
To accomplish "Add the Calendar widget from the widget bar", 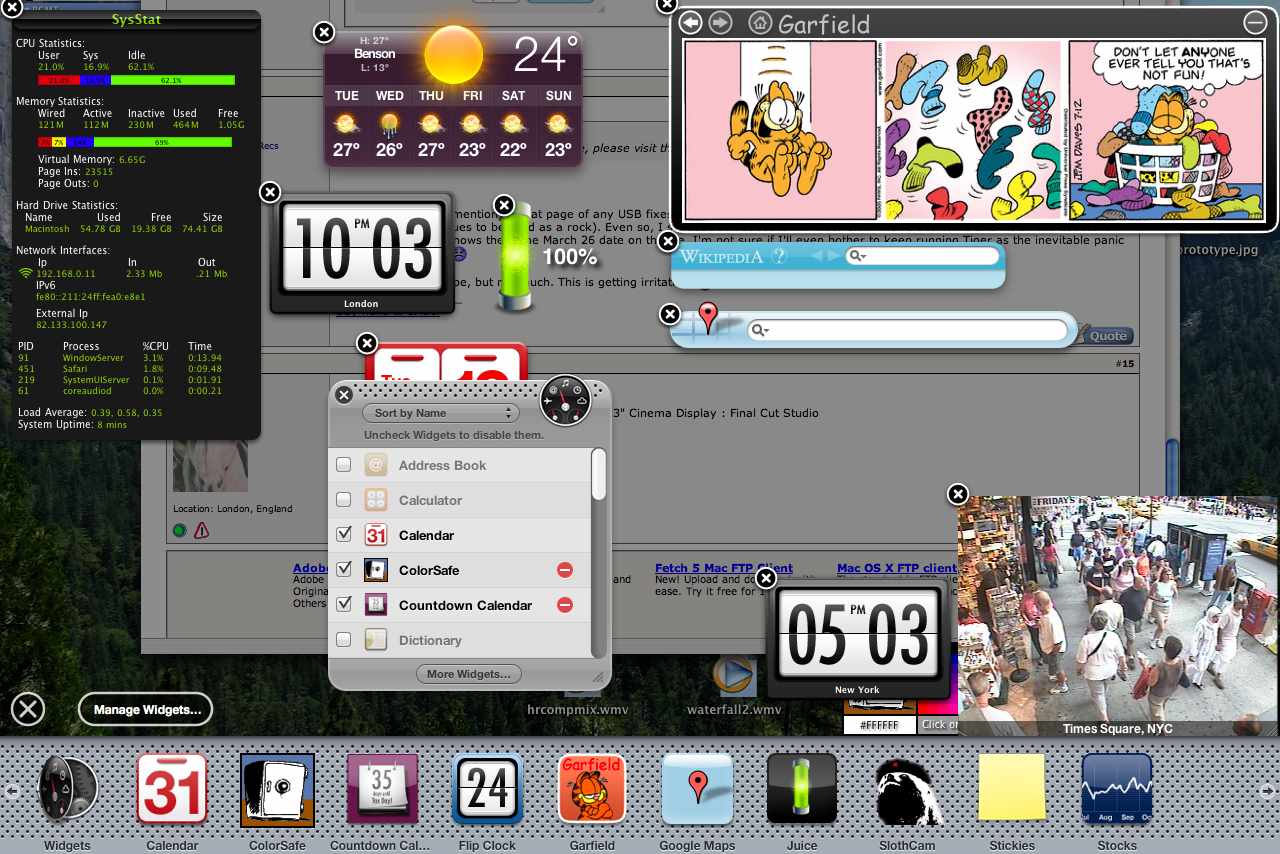I will pyautogui.click(x=172, y=789).
